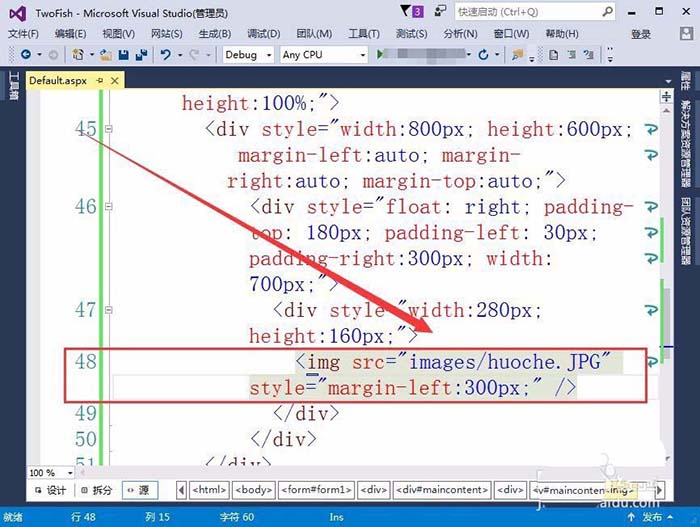Open the 工具(T) menu
Screen dimensions: 700x527
pyautogui.click(x=364, y=34)
